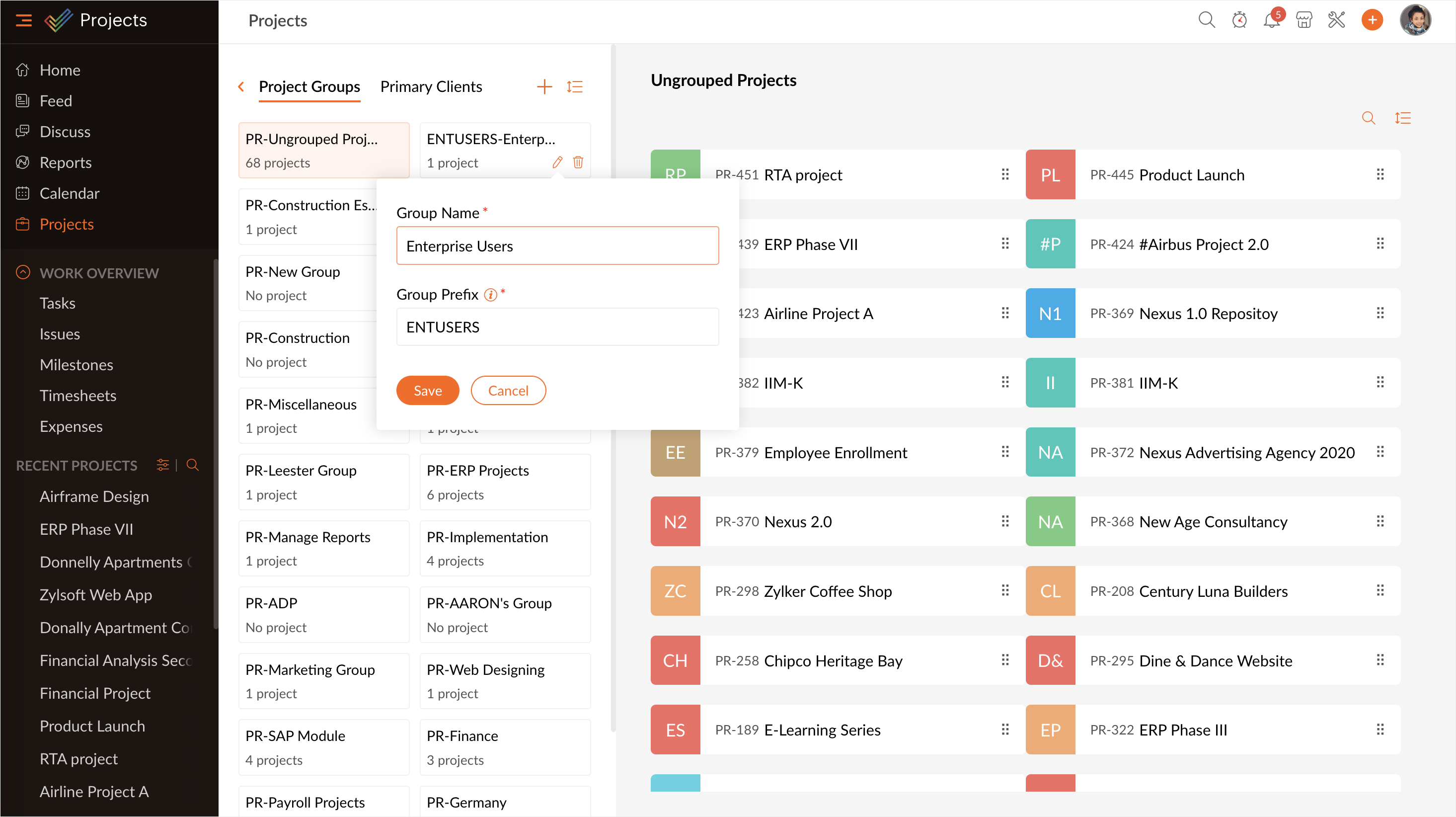Click the global search magnifier icon
Viewport: 1456px width, 817px height.
coord(1206,20)
